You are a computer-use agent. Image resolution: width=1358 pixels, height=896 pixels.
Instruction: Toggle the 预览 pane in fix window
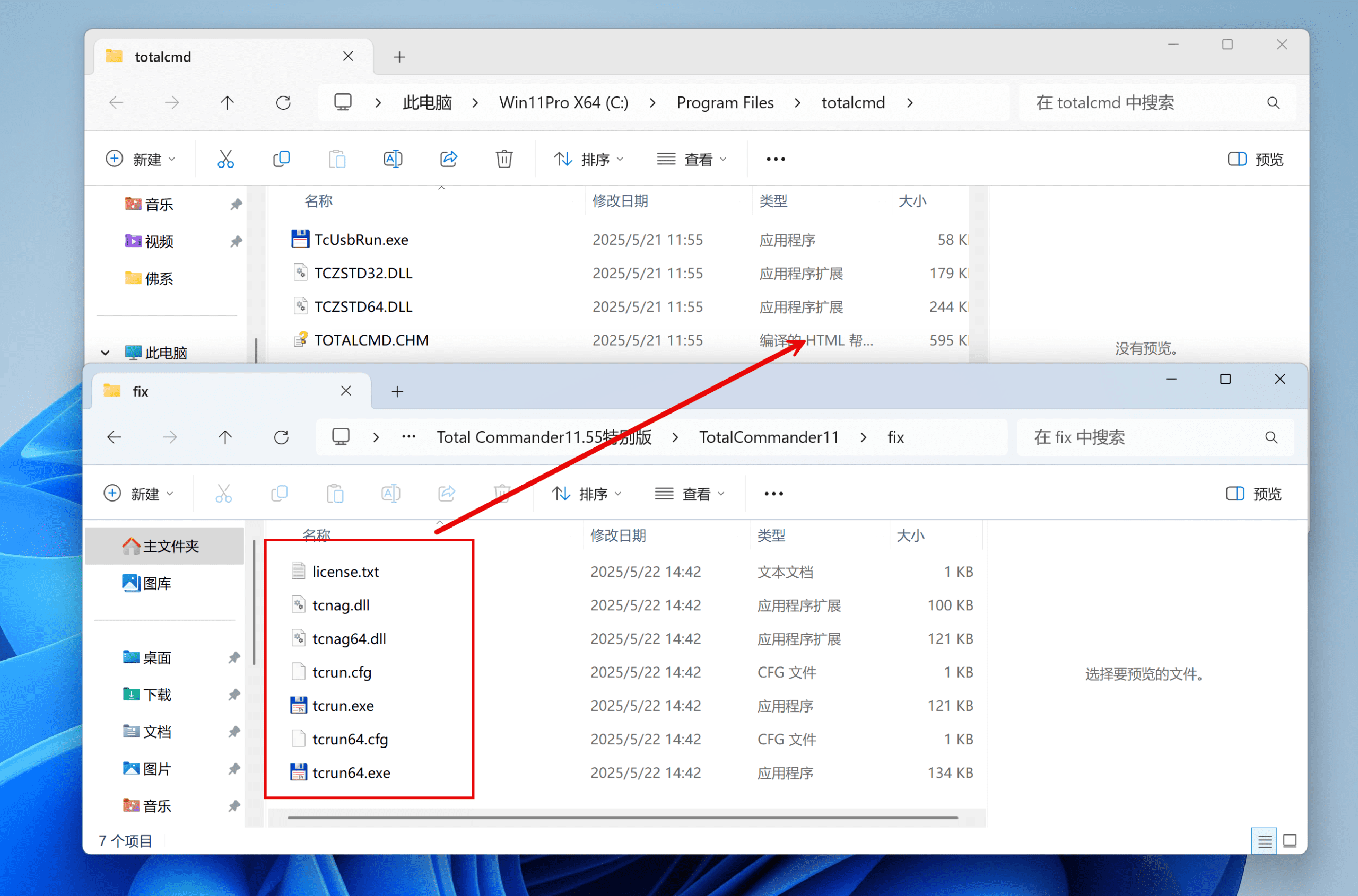[x=1254, y=494]
